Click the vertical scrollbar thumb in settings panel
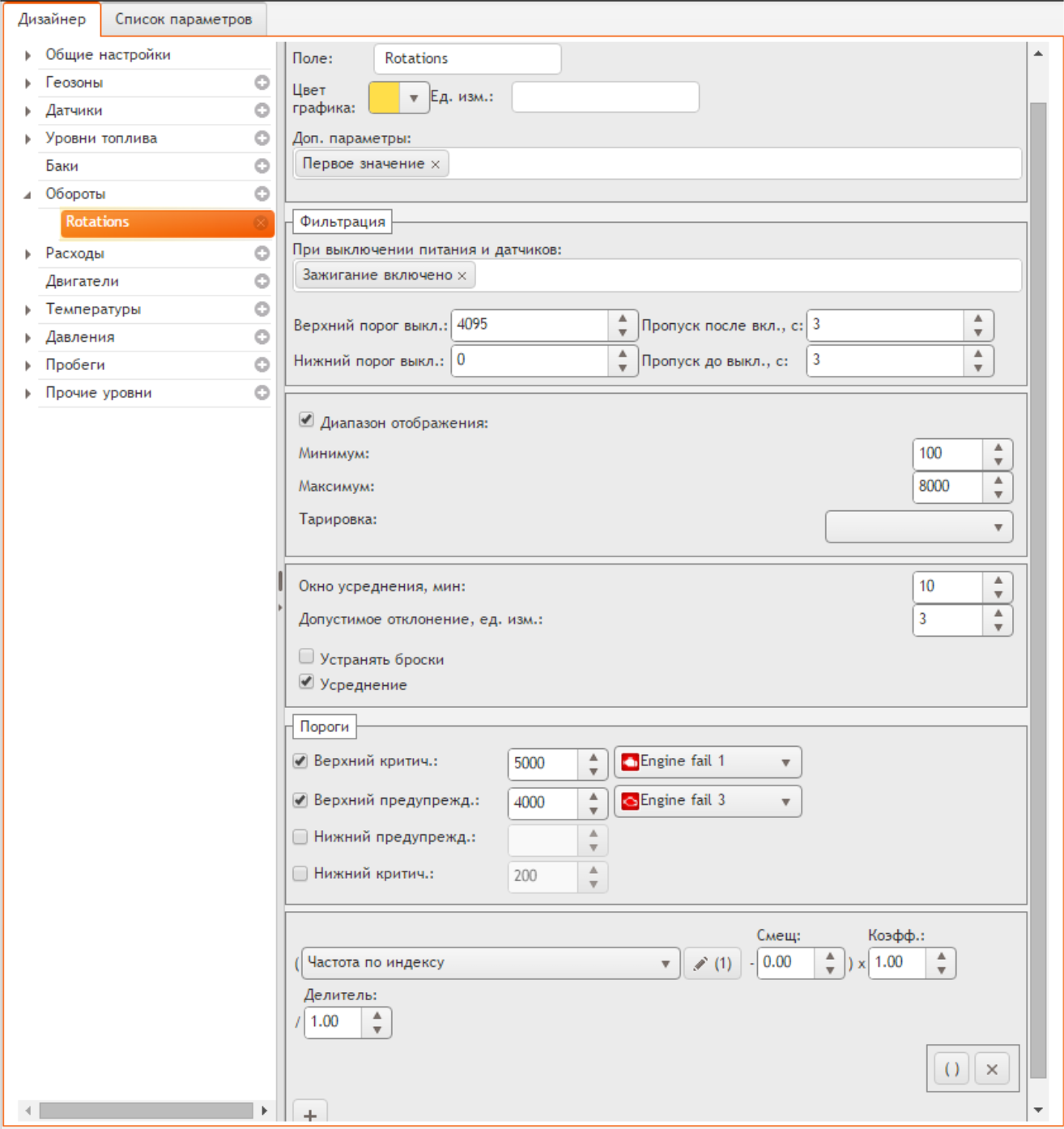1064x1129 pixels. tap(1038, 590)
